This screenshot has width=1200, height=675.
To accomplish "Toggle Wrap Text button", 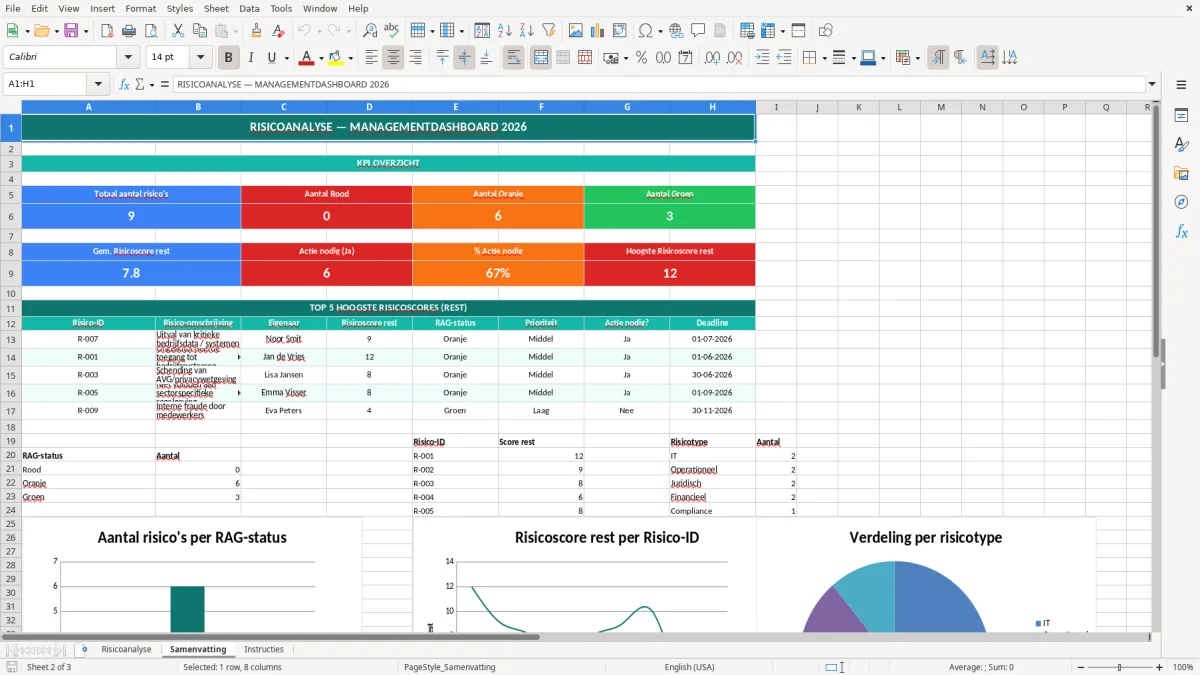I will pyautogui.click(x=514, y=58).
